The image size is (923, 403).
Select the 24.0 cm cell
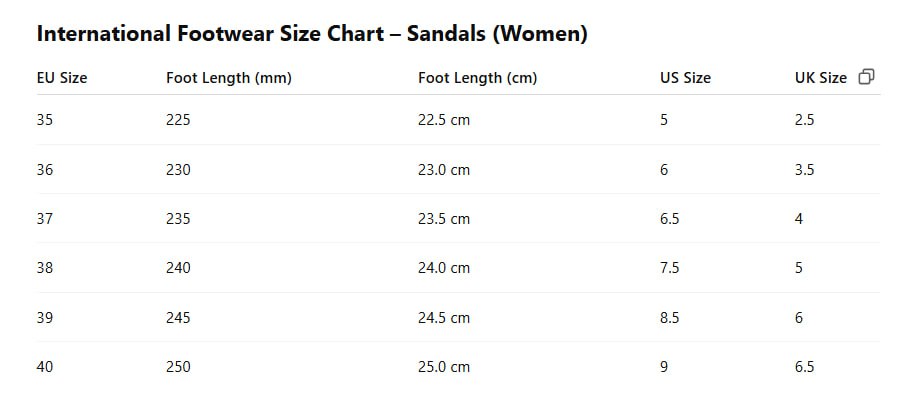(444, 268)
